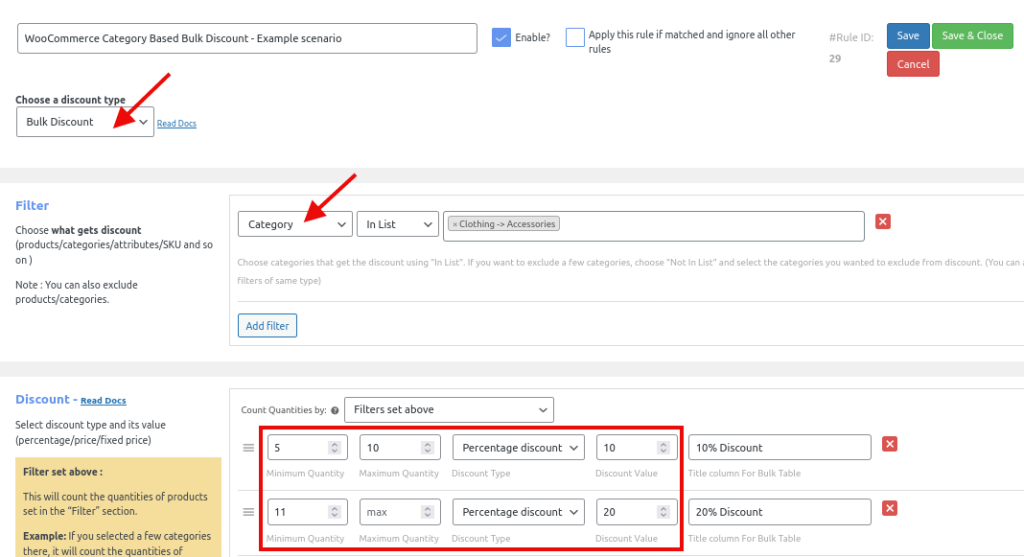The width and height of the screenshot is (1024, 557).
Task: Grab the drag handle of the 11-max quantity row
Action: pyautogui.click(x=248, y=512)
